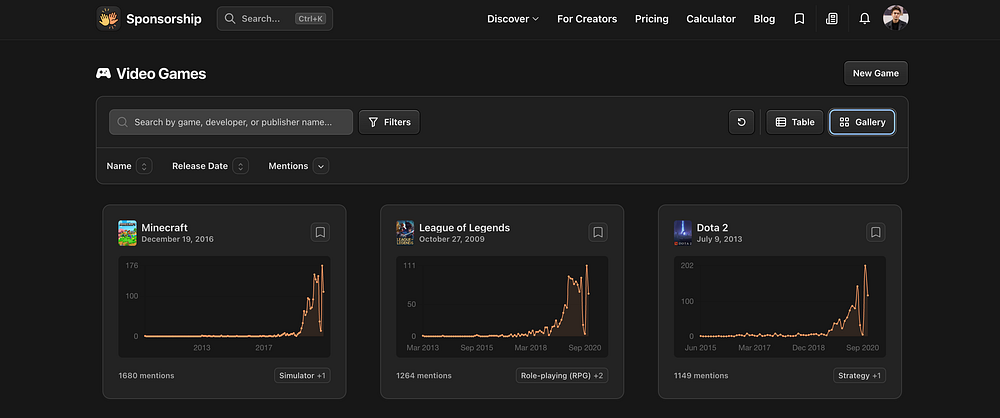Focus the game search input field
The width and height of the screenshot is (1000, 418).
click(x=231, y=122)
